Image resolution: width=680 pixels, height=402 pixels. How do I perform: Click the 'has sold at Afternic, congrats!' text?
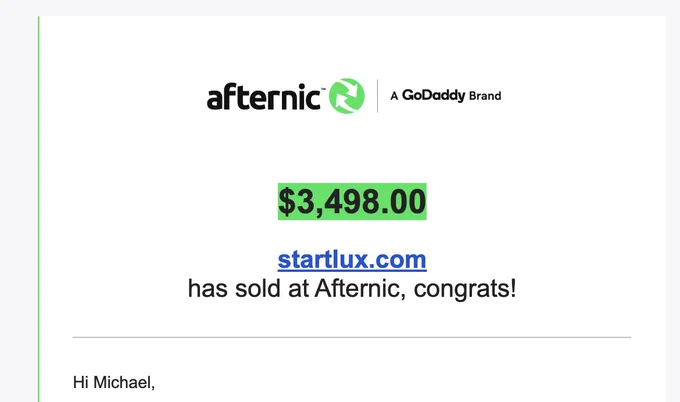pos(352,289)
